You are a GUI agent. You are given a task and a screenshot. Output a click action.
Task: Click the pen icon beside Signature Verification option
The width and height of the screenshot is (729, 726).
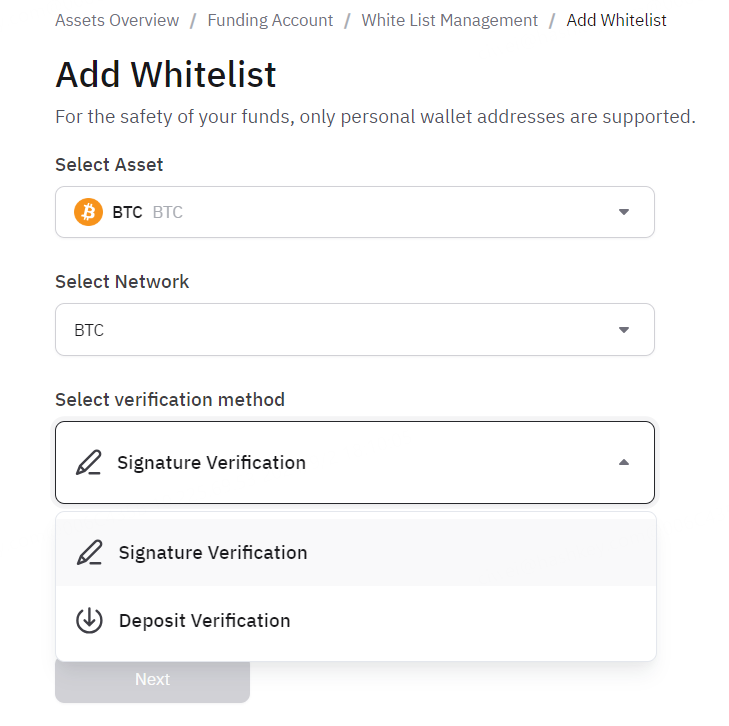(x=89, y=553)
